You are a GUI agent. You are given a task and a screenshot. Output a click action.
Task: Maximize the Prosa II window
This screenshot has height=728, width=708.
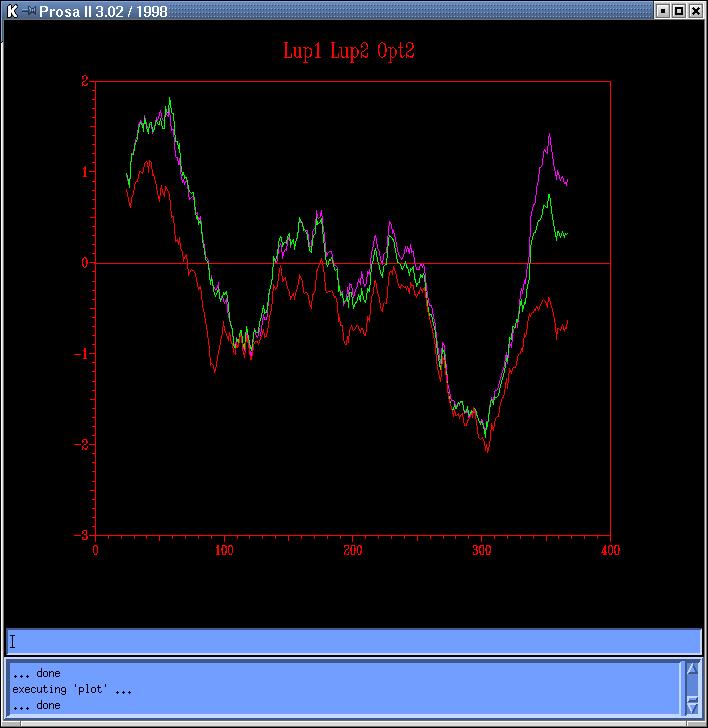(x=679, y=11)
